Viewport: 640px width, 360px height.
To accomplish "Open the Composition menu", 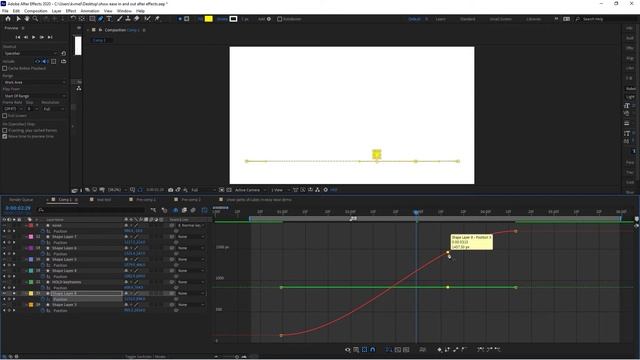I will tap(36, 11).
